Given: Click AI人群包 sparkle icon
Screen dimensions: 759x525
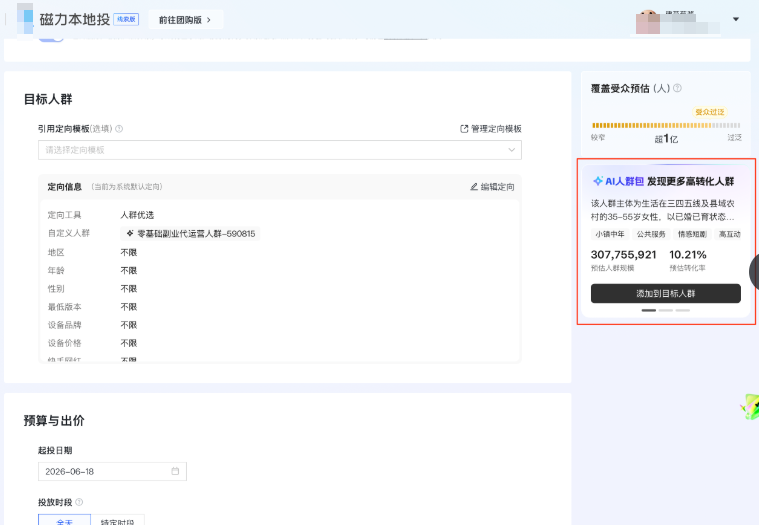Looking at the screenshot, I should click(x=598, y=181).
